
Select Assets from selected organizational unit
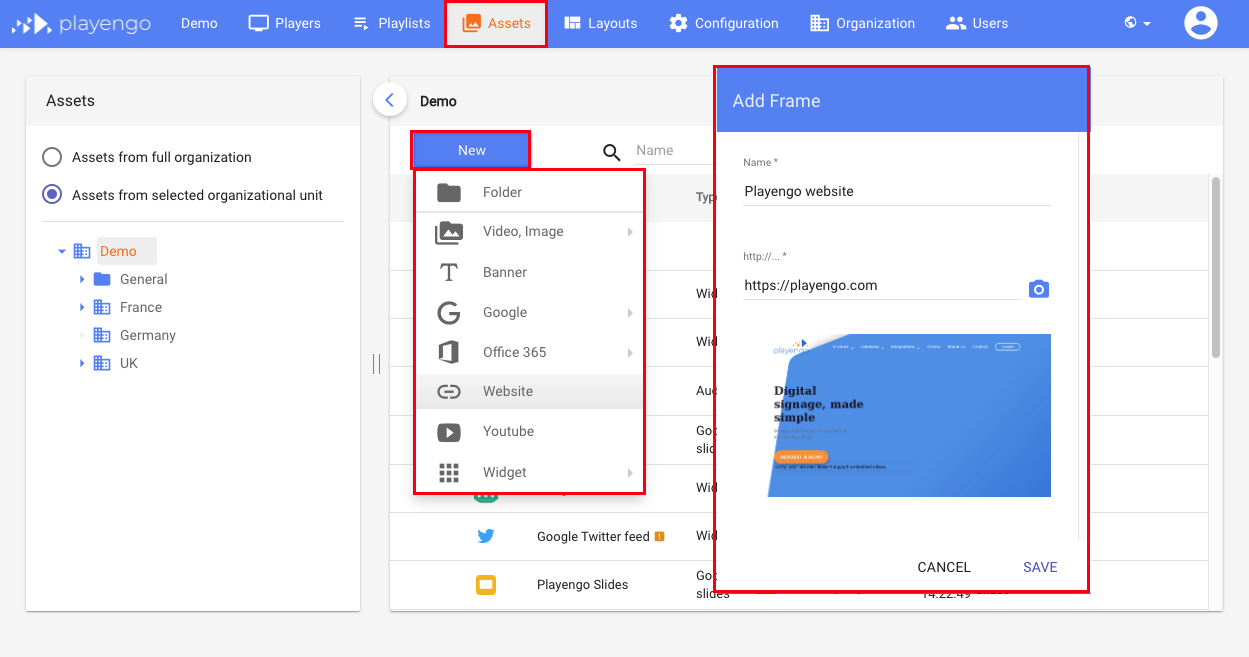point(183,195)
